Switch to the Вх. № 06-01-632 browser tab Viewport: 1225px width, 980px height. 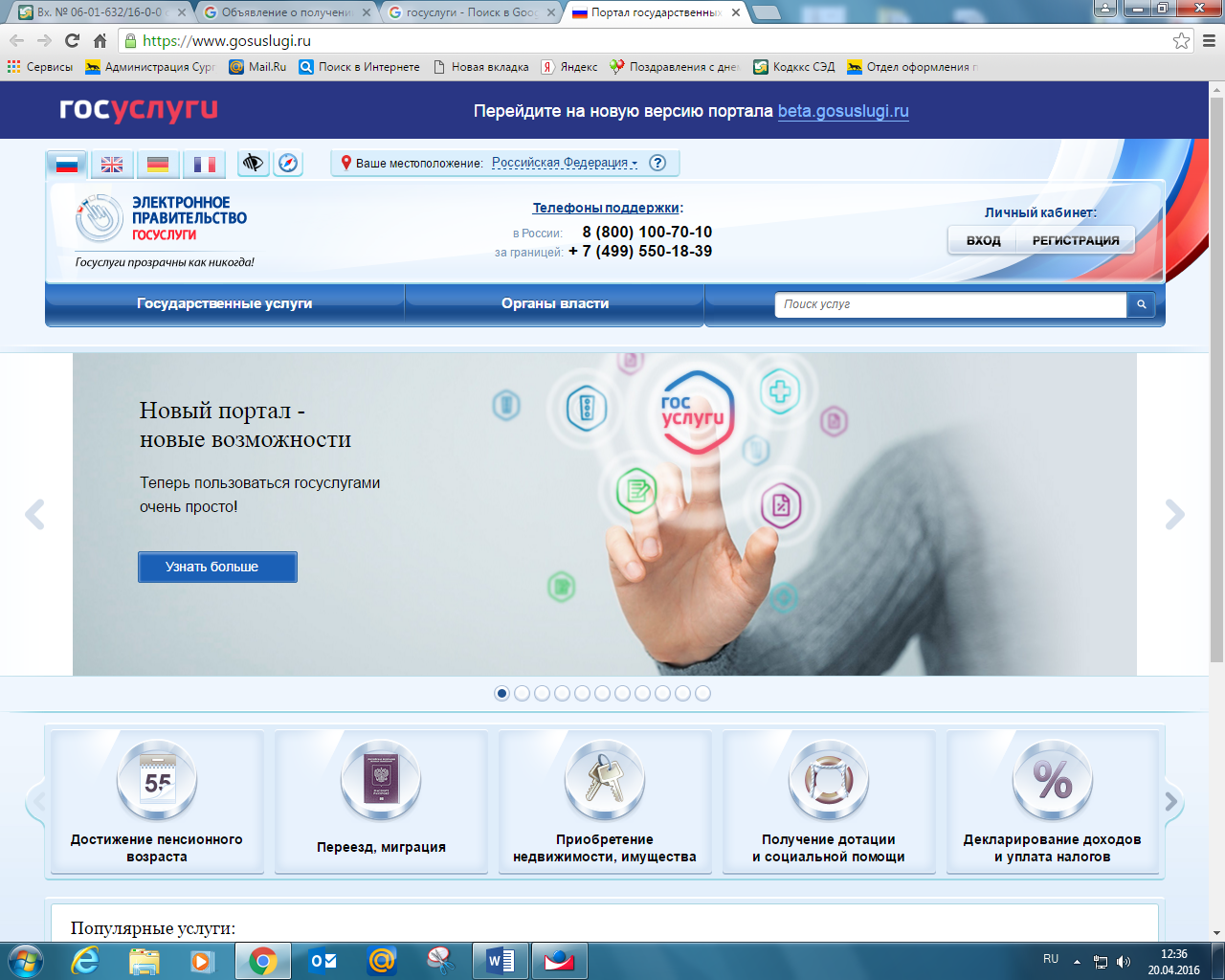100,12
